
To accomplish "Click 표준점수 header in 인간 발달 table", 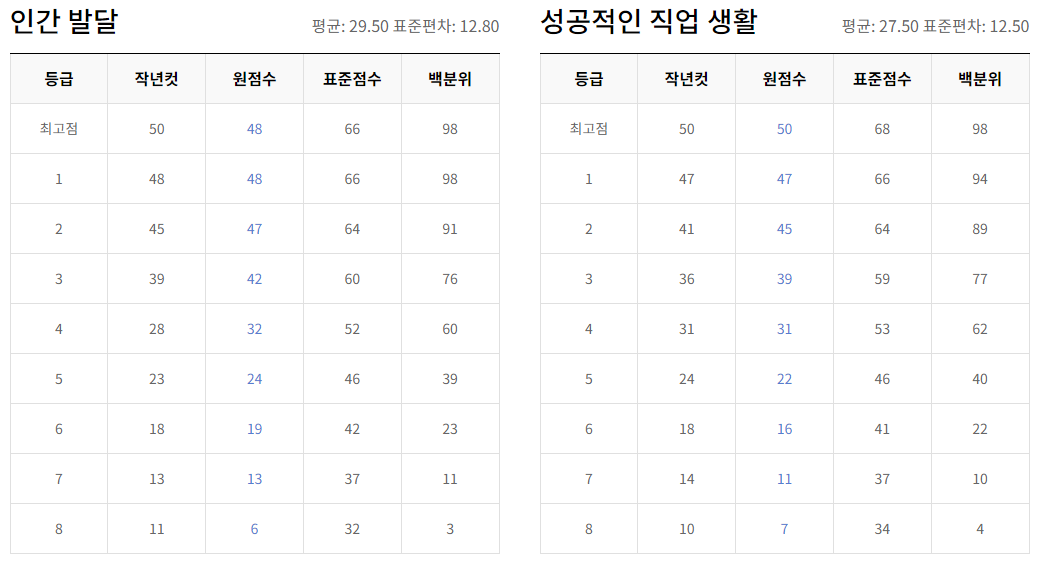I will click(x=352, y=79).
